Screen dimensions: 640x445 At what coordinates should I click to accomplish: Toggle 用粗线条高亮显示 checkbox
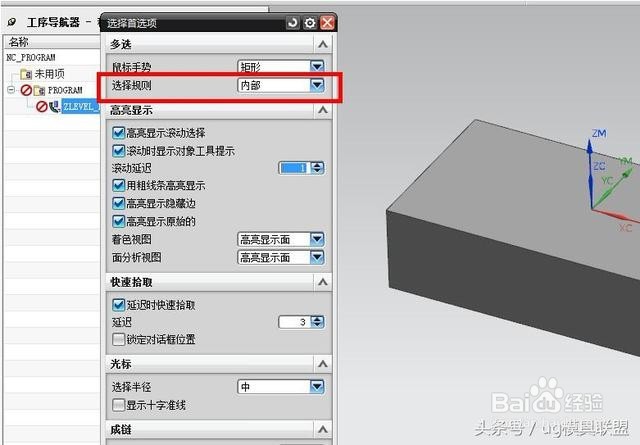point(118,185)
